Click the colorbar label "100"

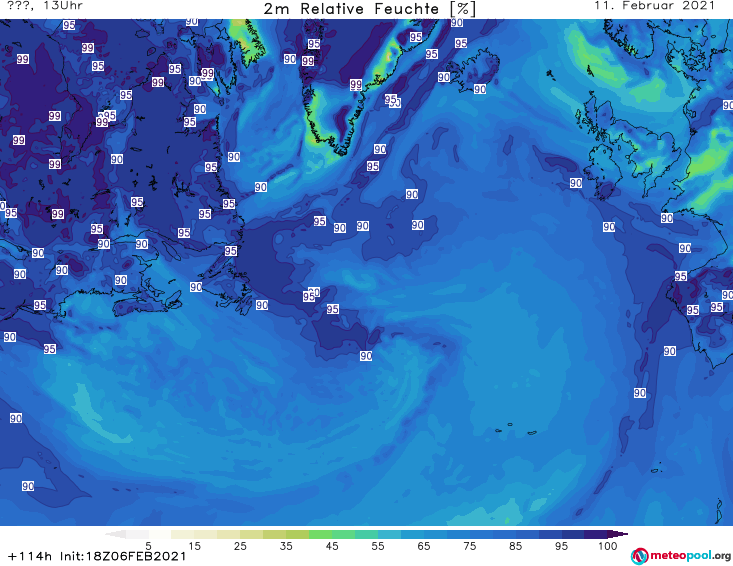(x=607, y=546)
